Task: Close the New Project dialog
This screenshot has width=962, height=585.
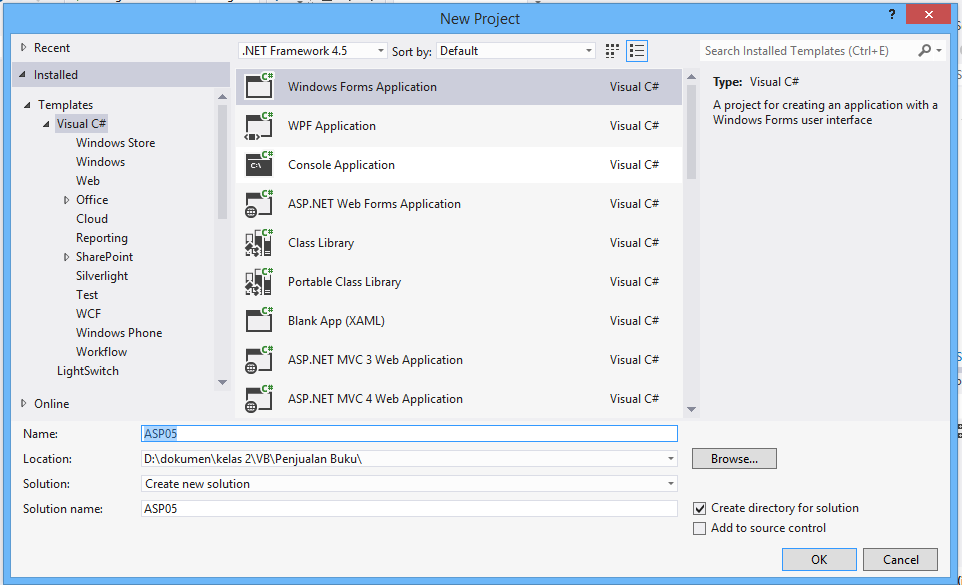Action: 928,14
